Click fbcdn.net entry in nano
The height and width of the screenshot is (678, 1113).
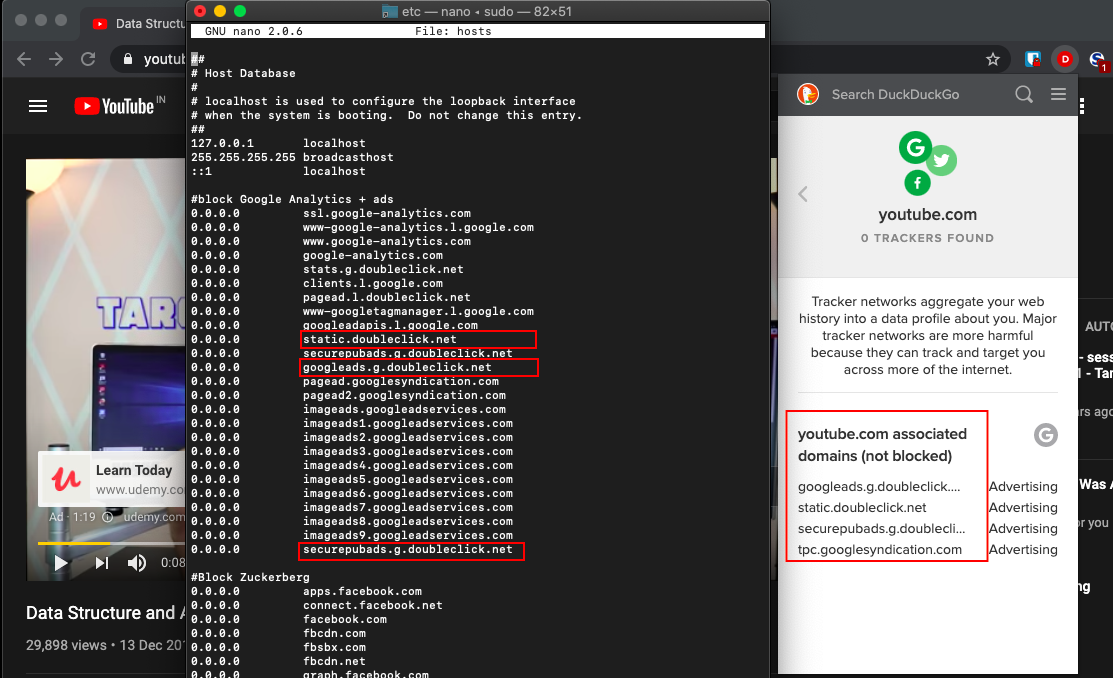pyautogui.click(x=334, y=662)
